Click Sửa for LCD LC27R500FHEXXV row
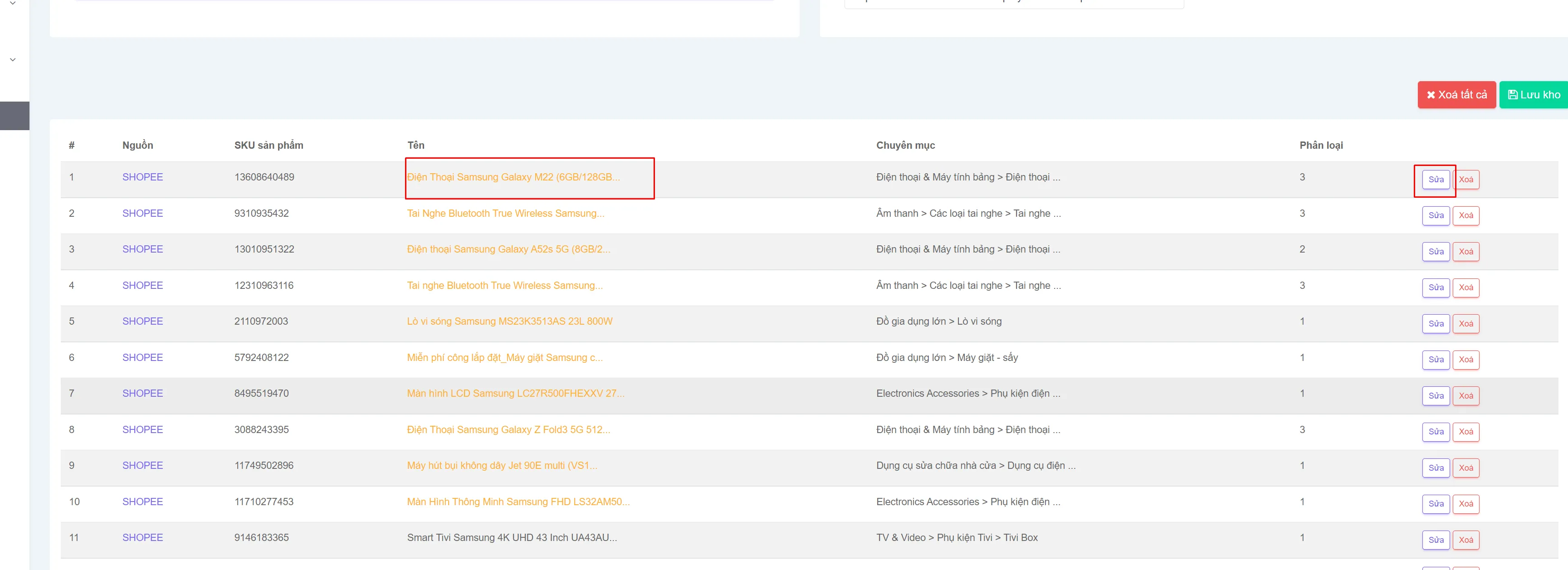 point(1436,395)
